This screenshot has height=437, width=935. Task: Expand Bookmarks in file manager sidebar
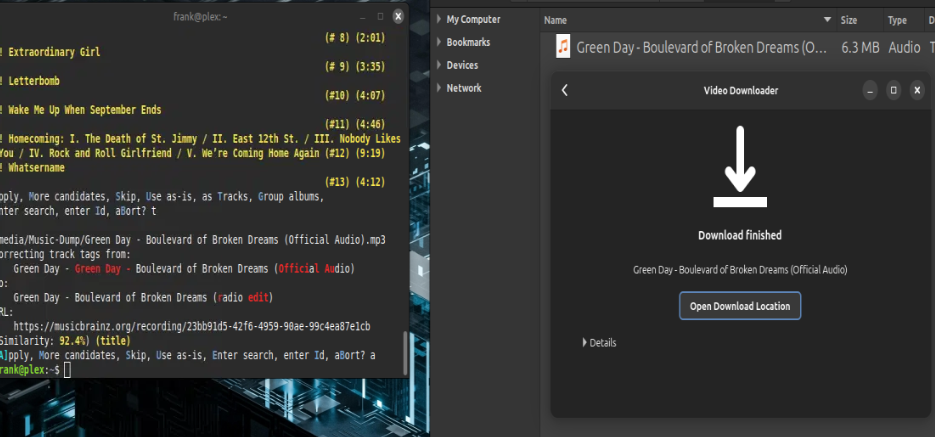click(439, 42)
